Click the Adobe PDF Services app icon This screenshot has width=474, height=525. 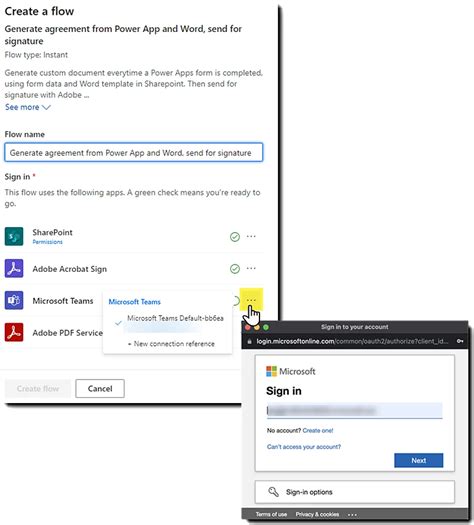pyautogui.click(x=14, y=332)
